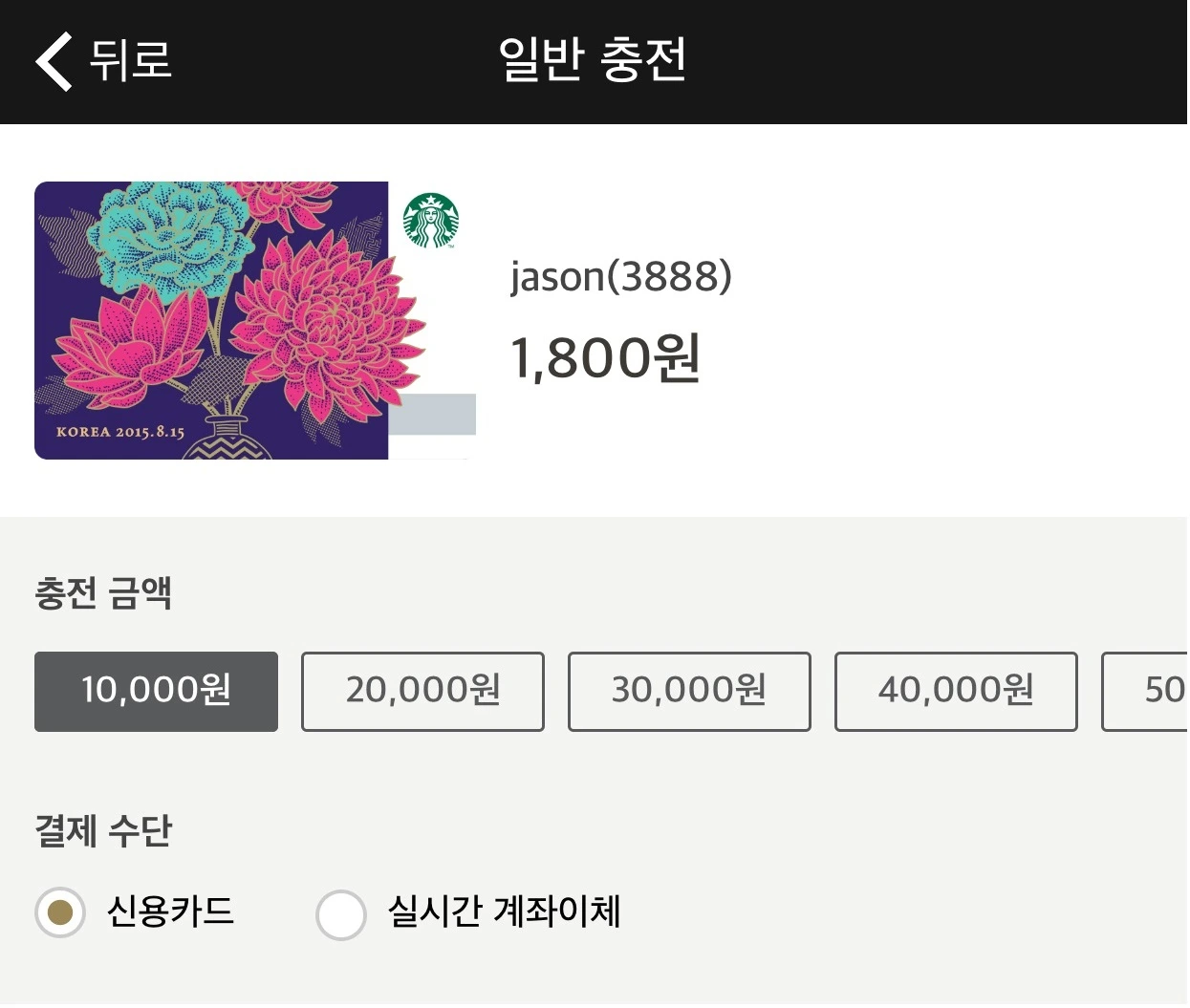
Task: Click the green Starbucks siren logo
Action: click(431, 220)
